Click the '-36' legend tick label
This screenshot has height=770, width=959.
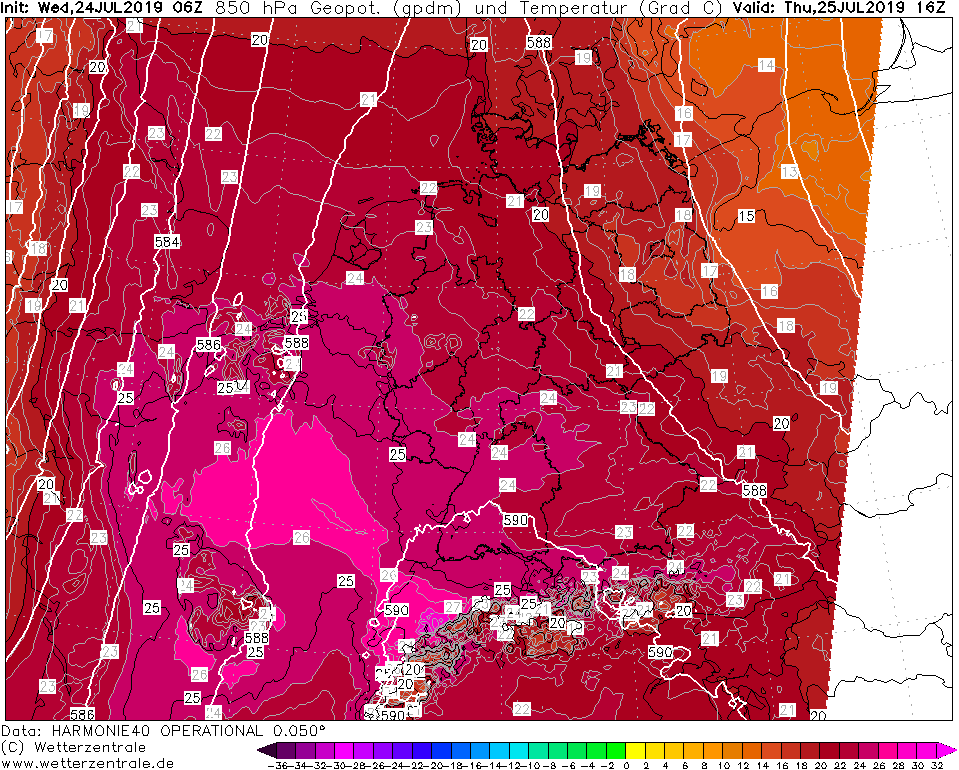[276, 765]
